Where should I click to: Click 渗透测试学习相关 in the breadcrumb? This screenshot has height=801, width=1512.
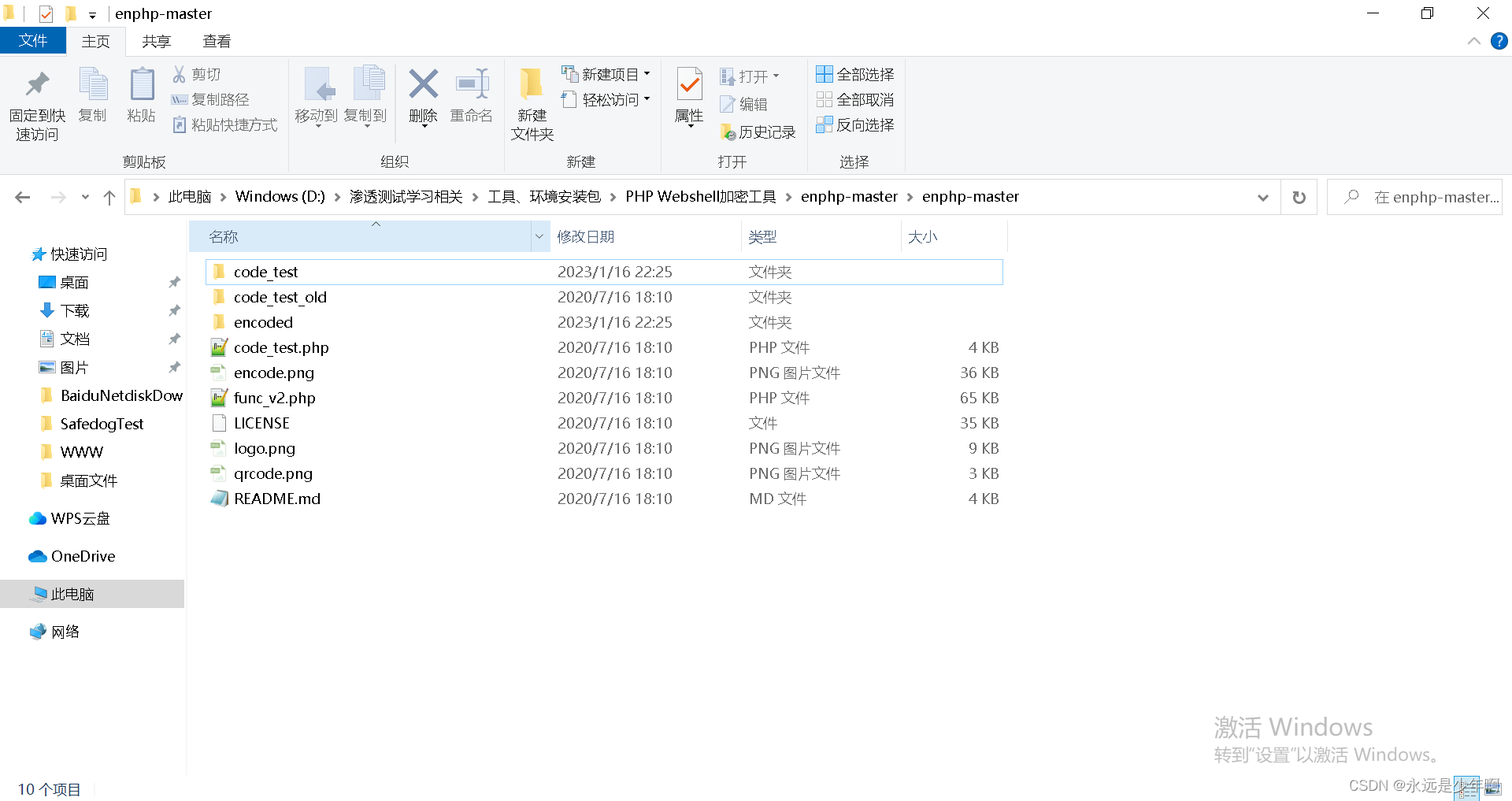pyautogui.click(x=406, y=197)
